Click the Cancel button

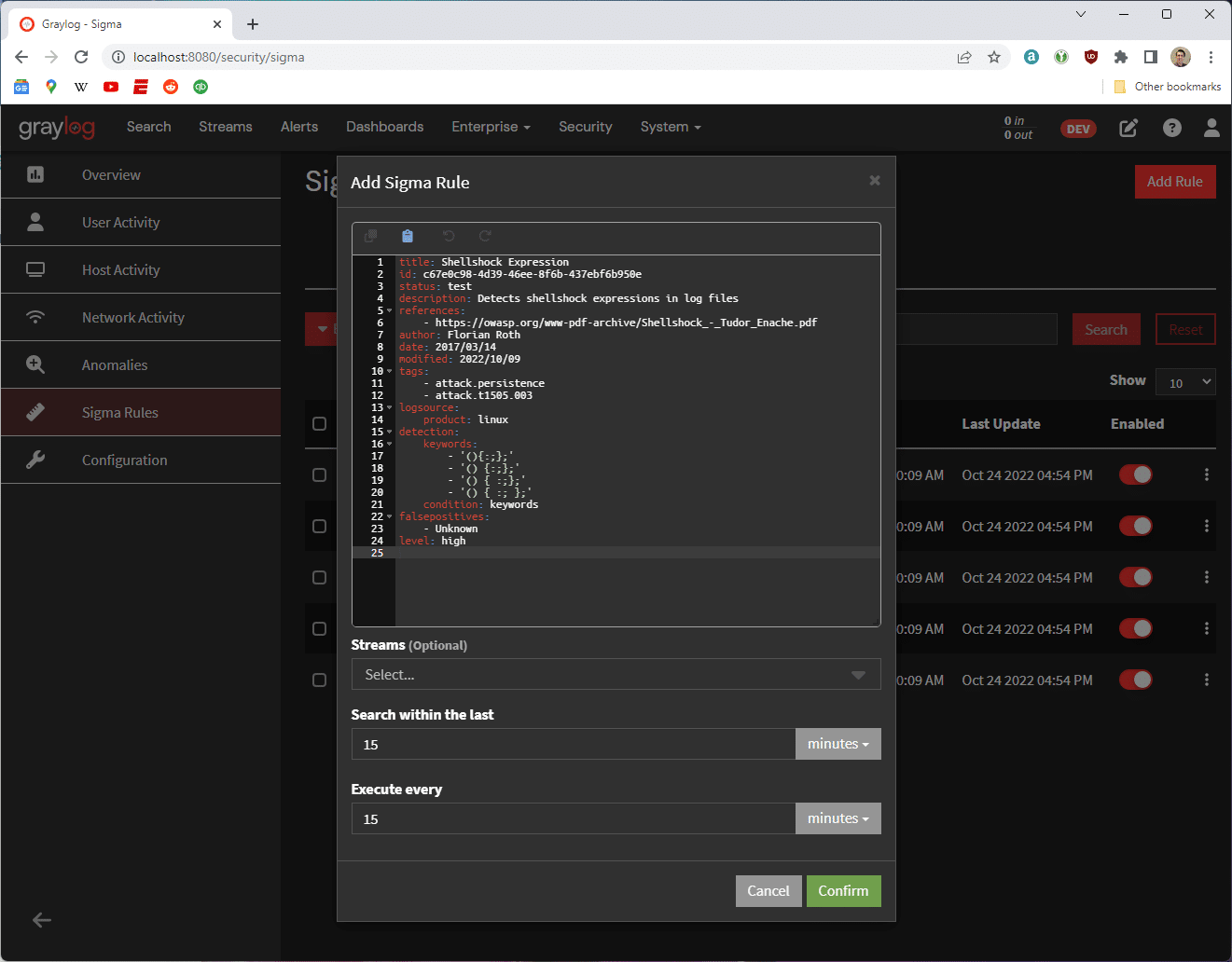768,891
